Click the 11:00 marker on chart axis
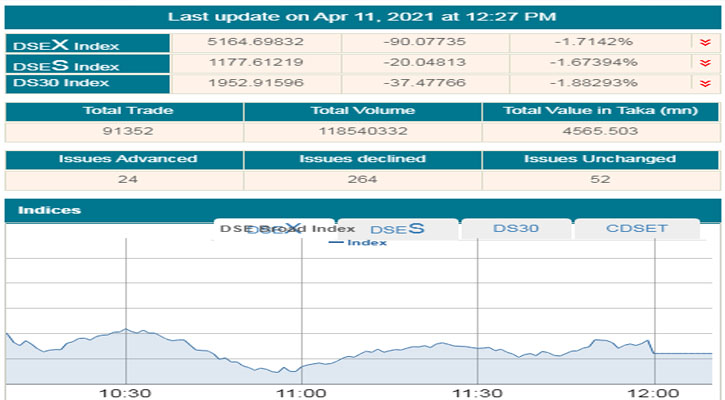The width and height of the screenshot is (725, 400). (300, 393)
